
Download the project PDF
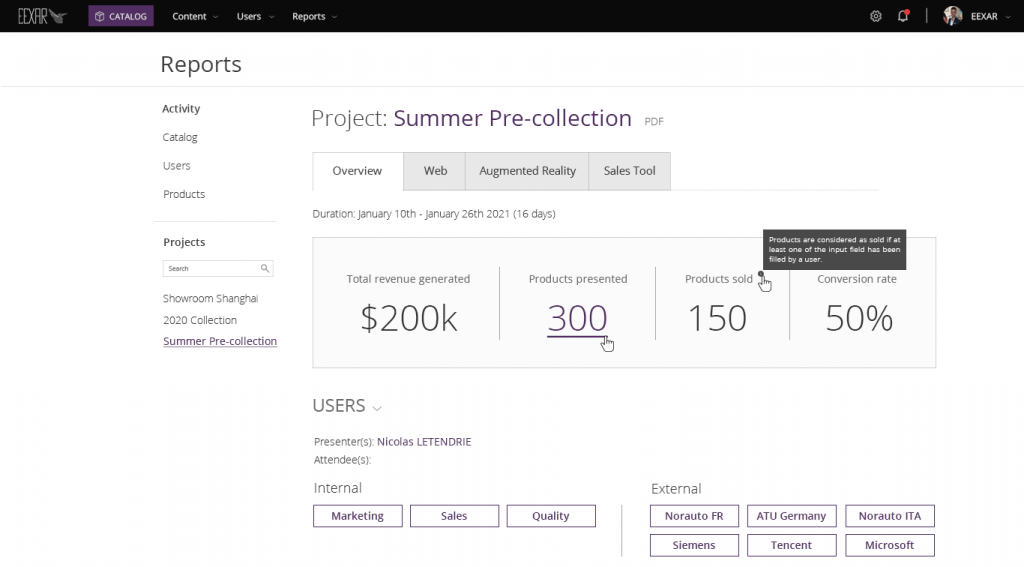coord(653,122)
